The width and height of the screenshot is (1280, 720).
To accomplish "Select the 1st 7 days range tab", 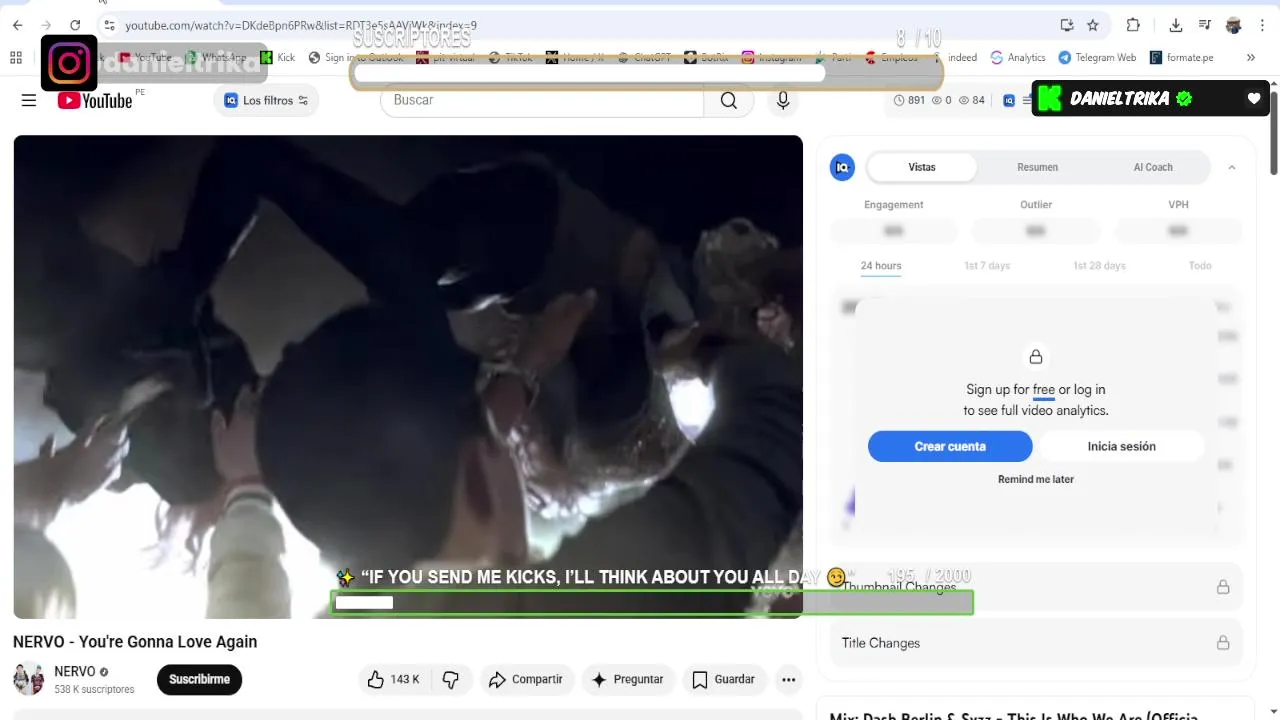I will click(x=987, y=266).
